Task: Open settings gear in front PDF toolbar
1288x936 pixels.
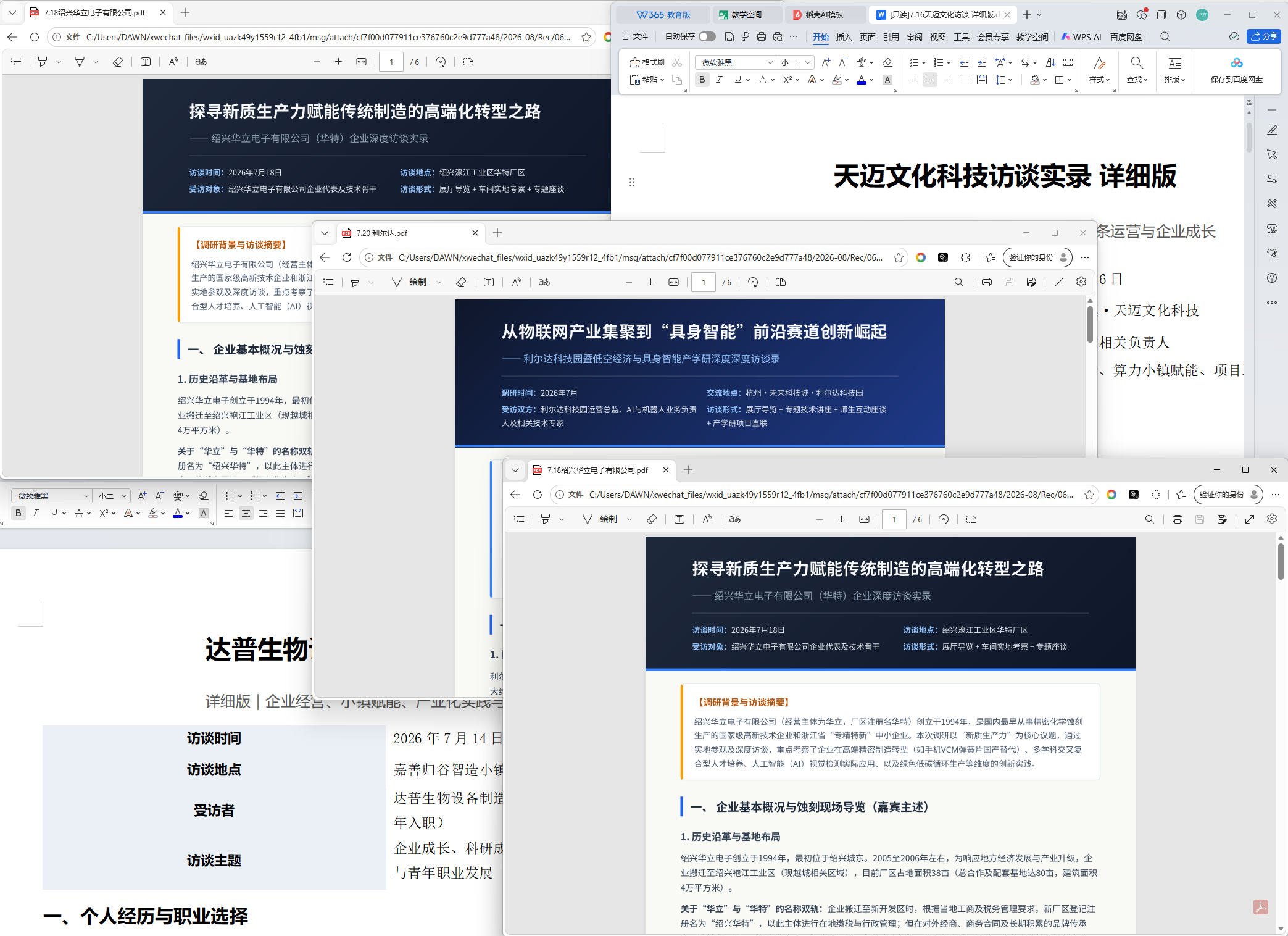Action: [x=1272, y=519]
